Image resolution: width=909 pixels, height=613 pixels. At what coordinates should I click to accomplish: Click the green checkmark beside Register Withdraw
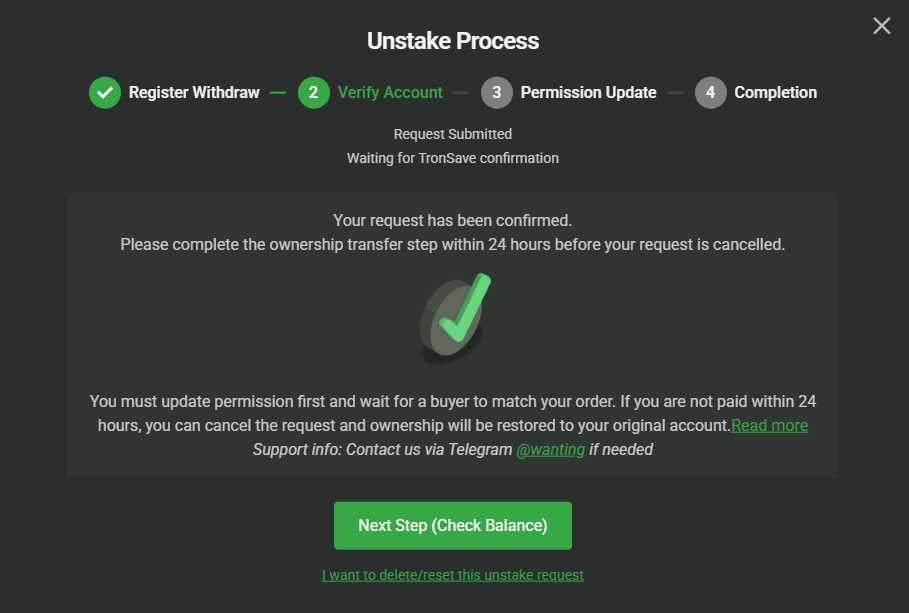coord(105,93)
